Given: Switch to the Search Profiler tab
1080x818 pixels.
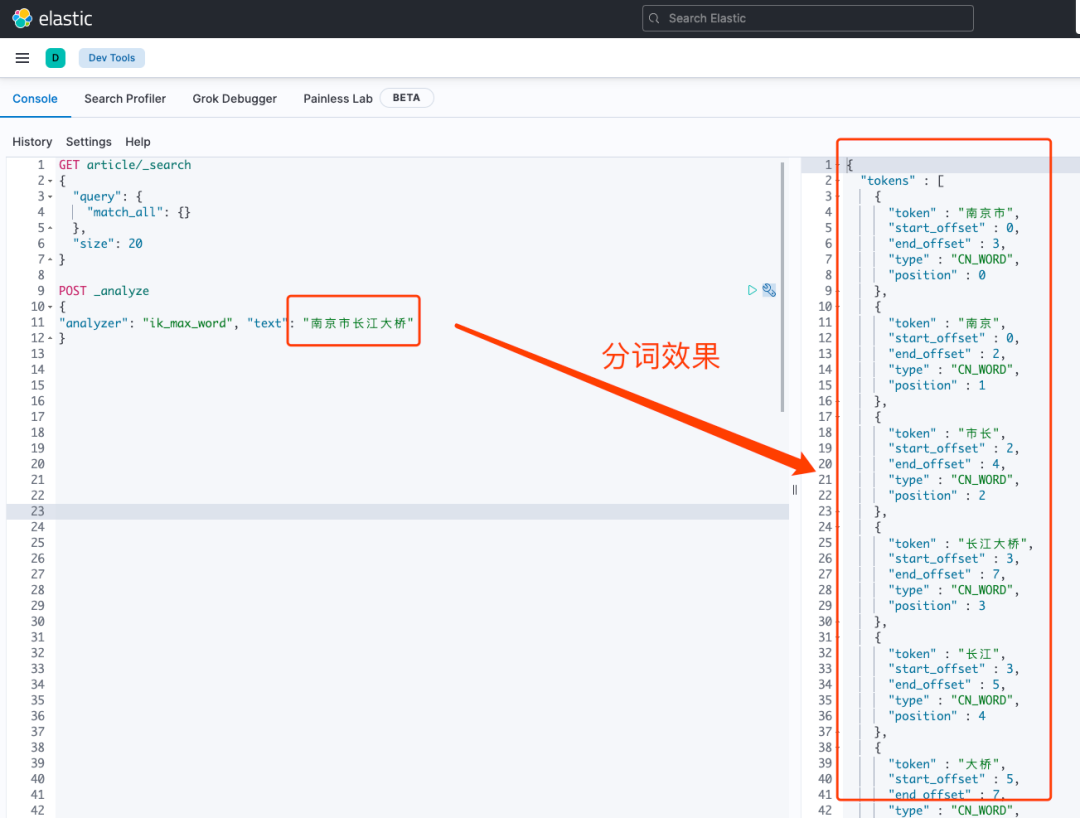Looking at the screenshot, I should coord(125,99).
